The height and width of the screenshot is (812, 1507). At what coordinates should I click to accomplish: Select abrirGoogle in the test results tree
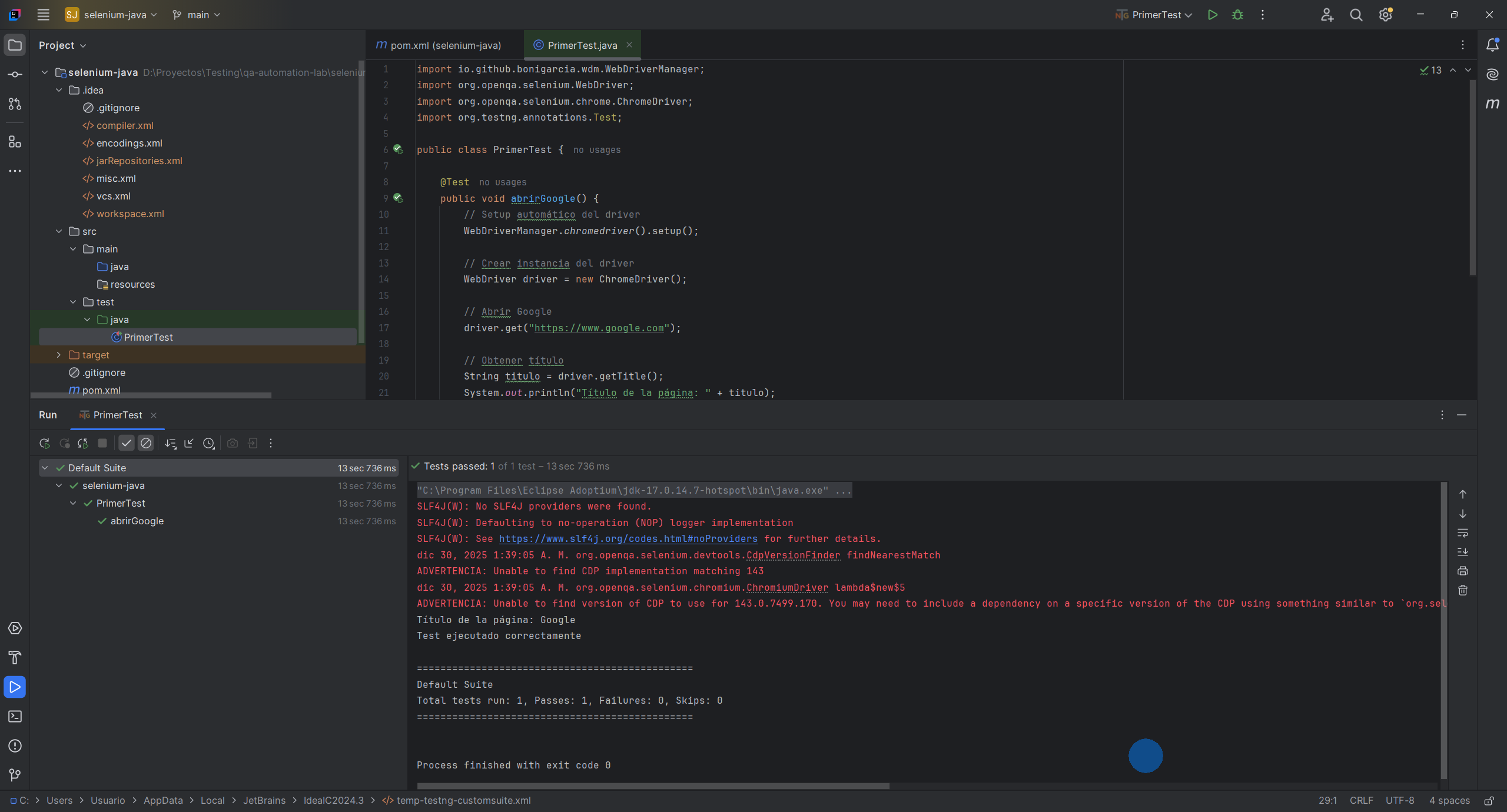coord(137,521)
